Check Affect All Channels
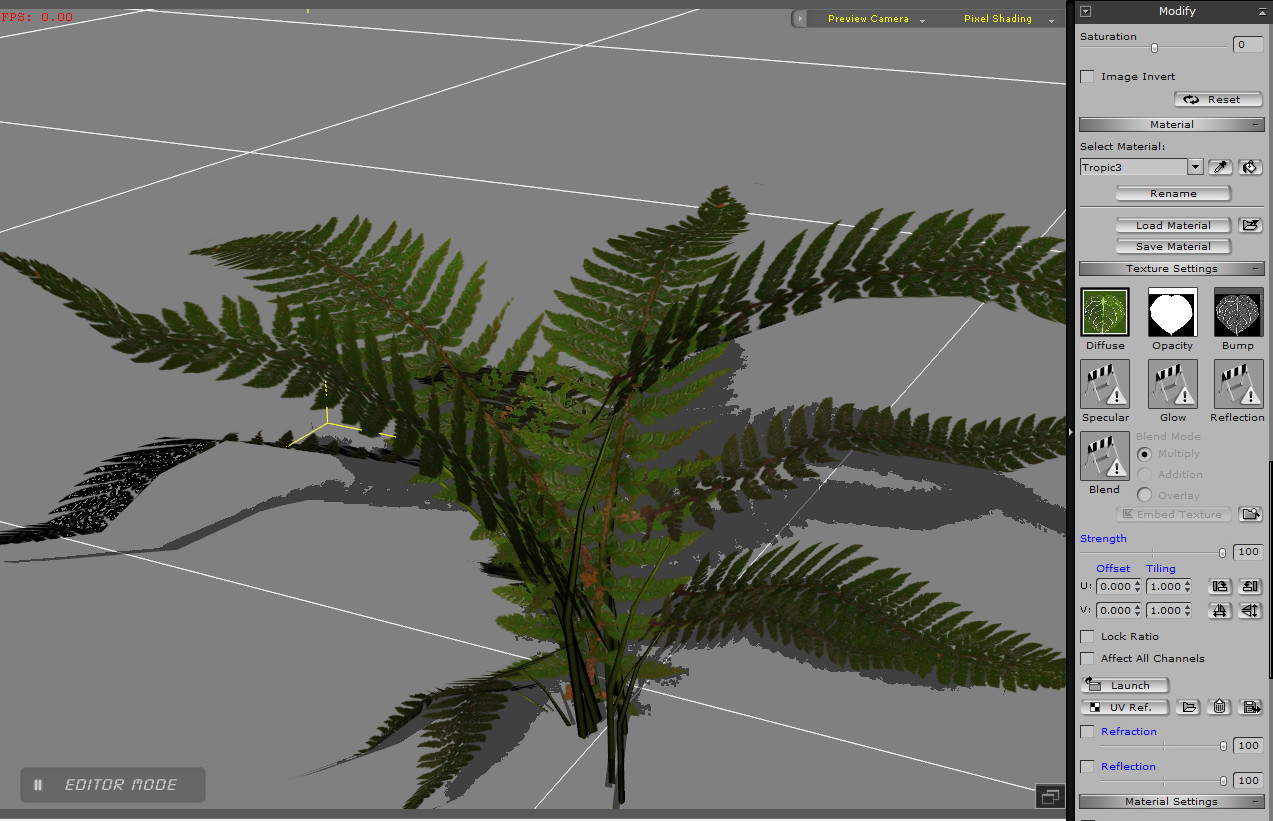1273x821 pixels. [x=1087, y=658]
